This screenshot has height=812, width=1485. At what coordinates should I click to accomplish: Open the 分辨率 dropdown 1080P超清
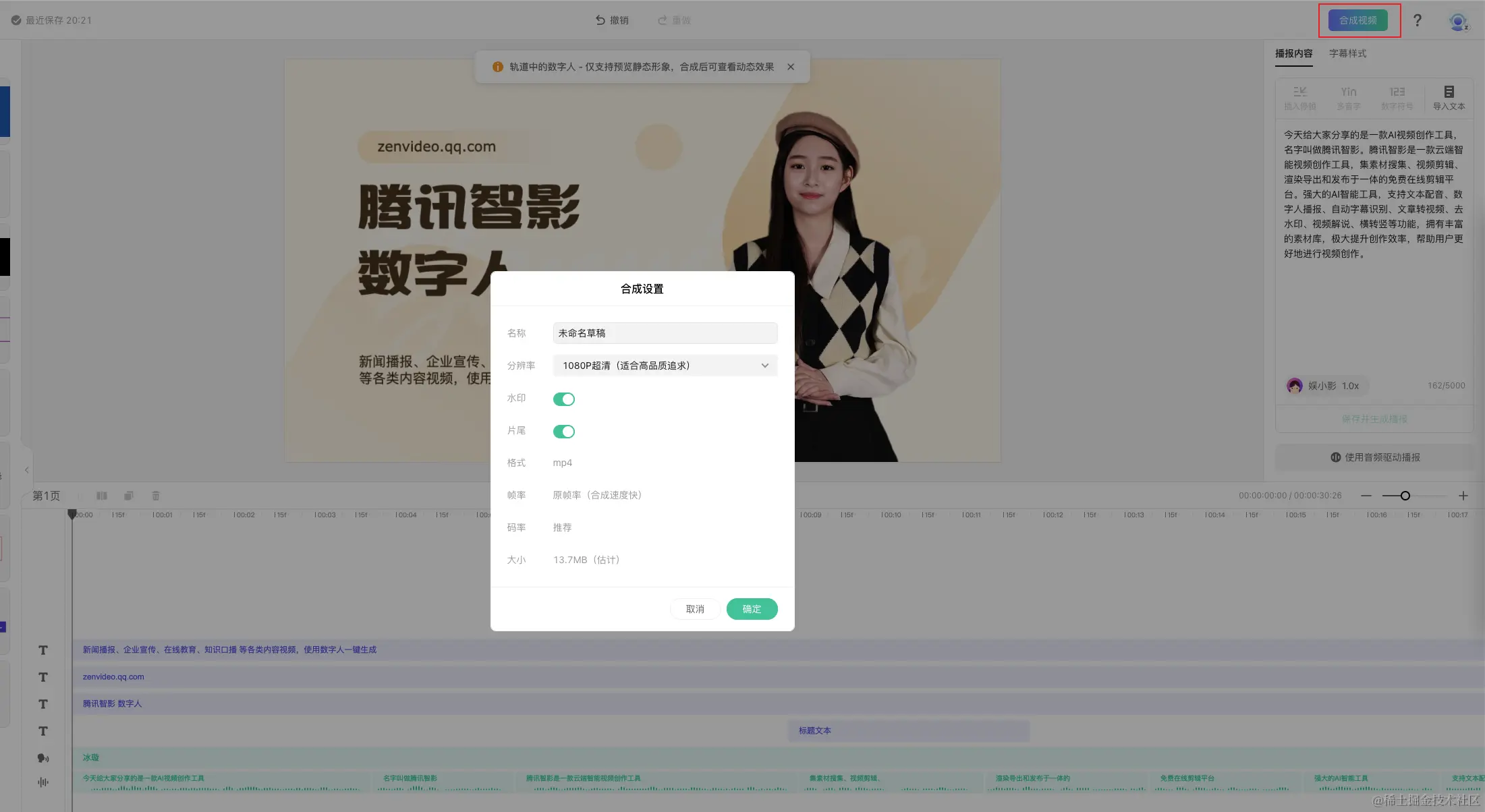[665, 366]
